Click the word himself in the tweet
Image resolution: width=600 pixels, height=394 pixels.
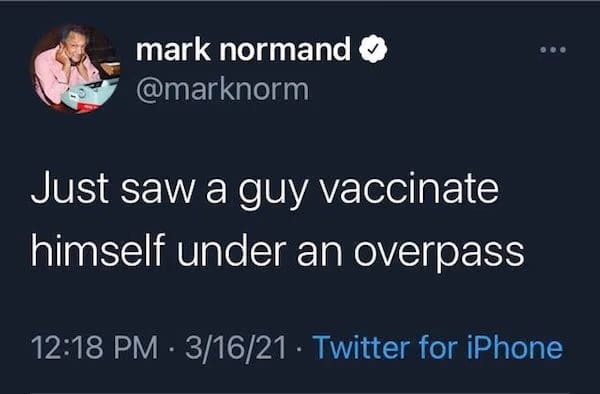pyautogui.click(x=98, y=250)
